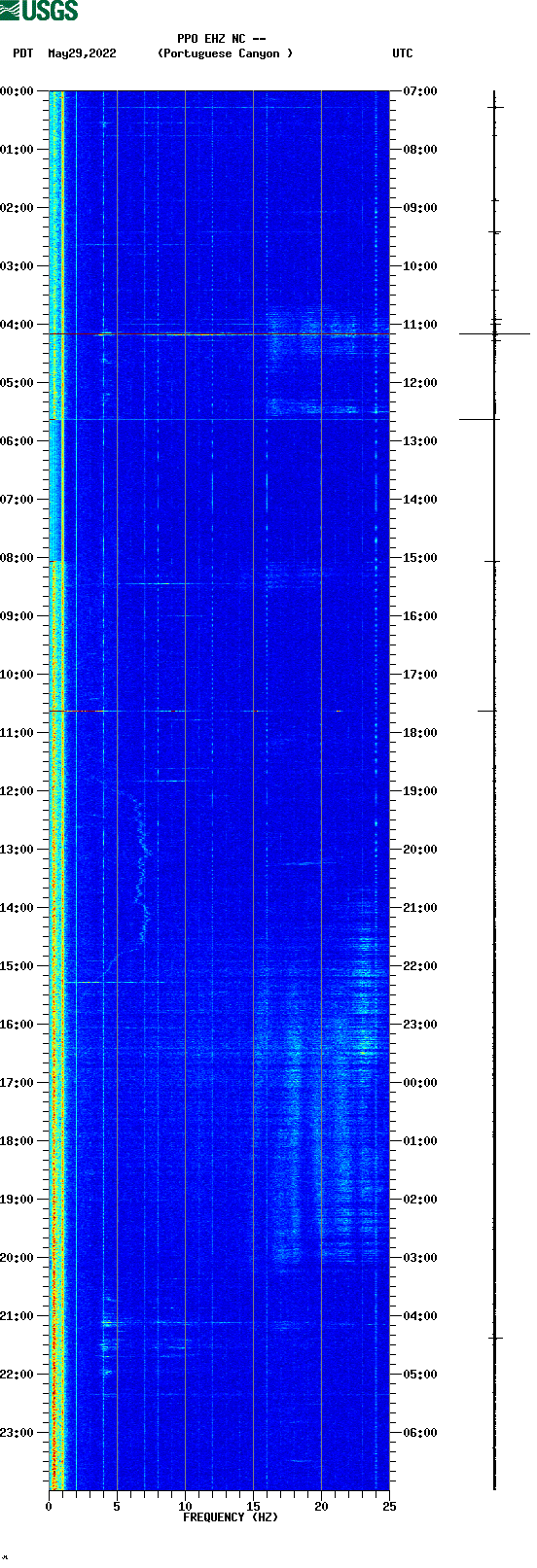Viewport: 537px width, 1568px height.
Task: Click the 07:00 label on UTC axis
Action: tap(419, 91)
